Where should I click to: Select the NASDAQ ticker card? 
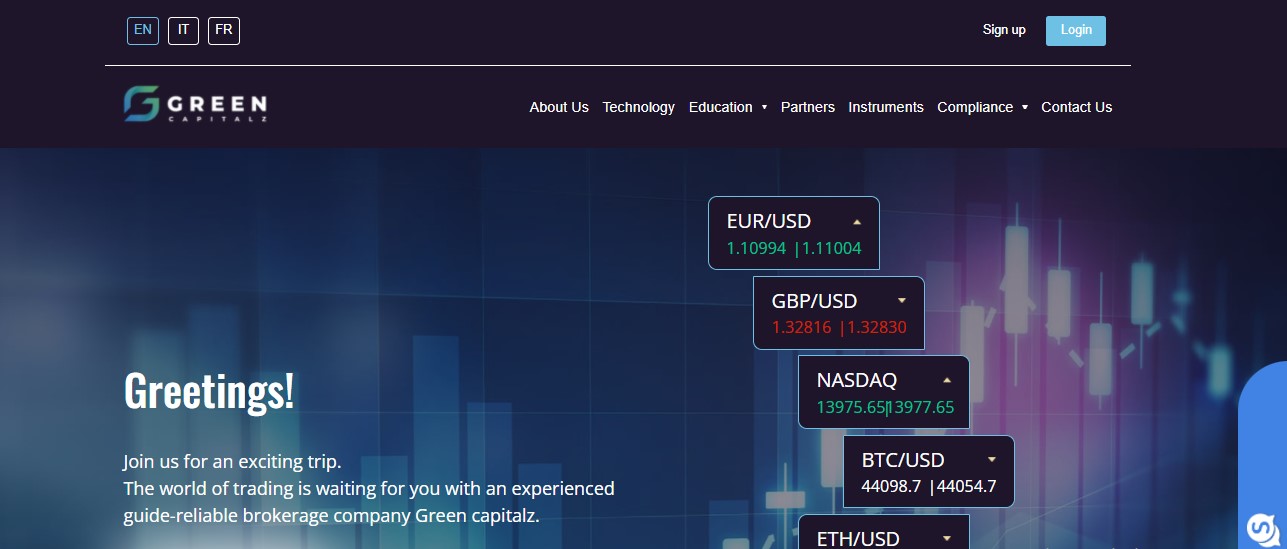(x=884, y=392)
